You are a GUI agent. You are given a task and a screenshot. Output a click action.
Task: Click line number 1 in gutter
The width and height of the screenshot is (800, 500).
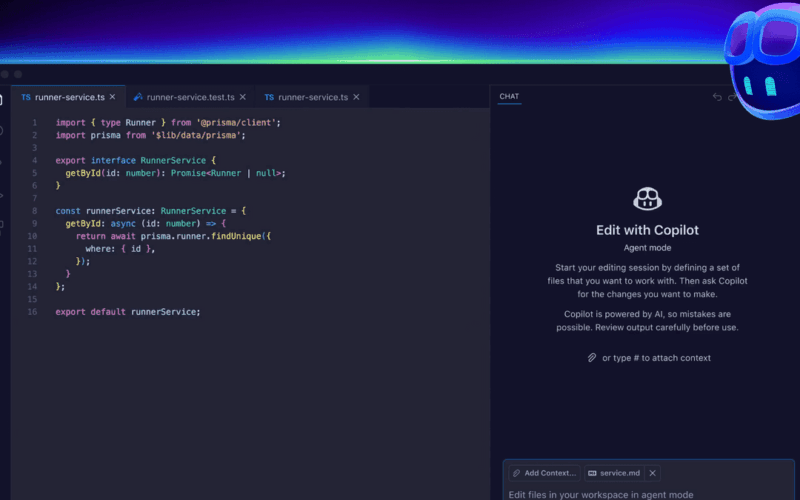click(35, 122)
